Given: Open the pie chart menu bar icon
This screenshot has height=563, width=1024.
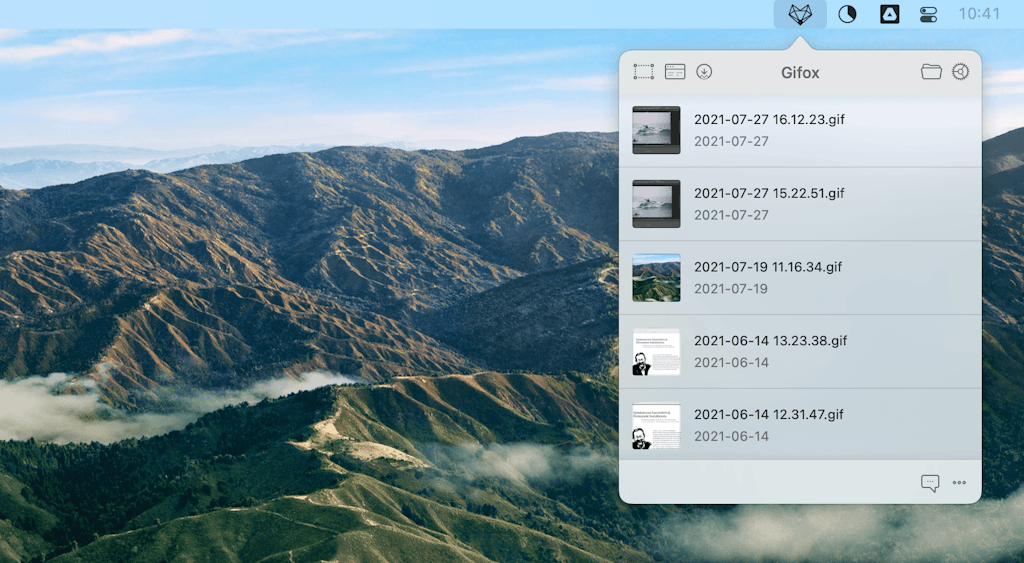Looking at the screenshot, I should (847, 14).
